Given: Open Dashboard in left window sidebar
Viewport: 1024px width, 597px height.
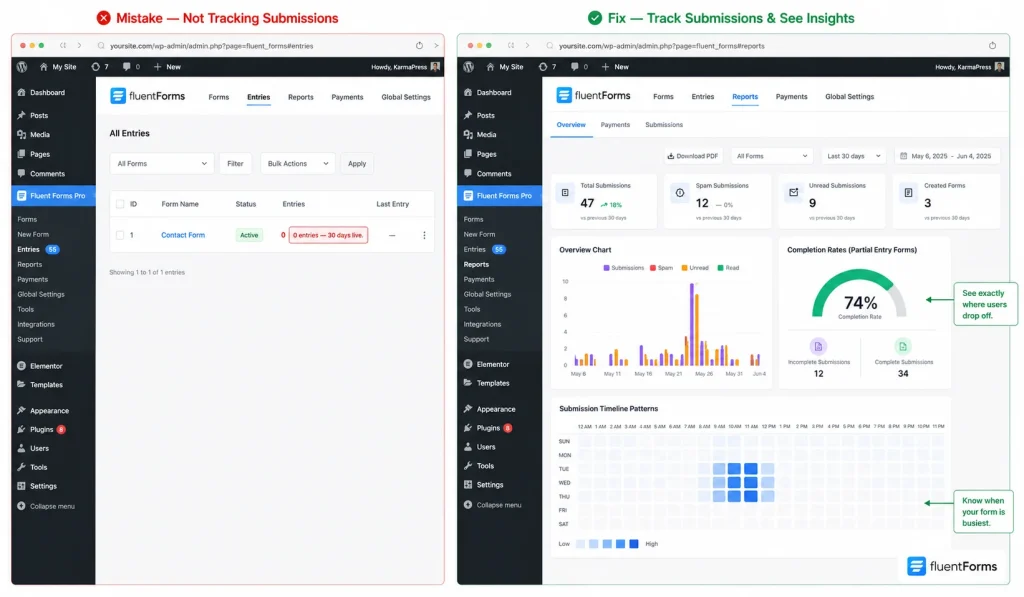Looking at the screenshot, I should tap(47, 93).
